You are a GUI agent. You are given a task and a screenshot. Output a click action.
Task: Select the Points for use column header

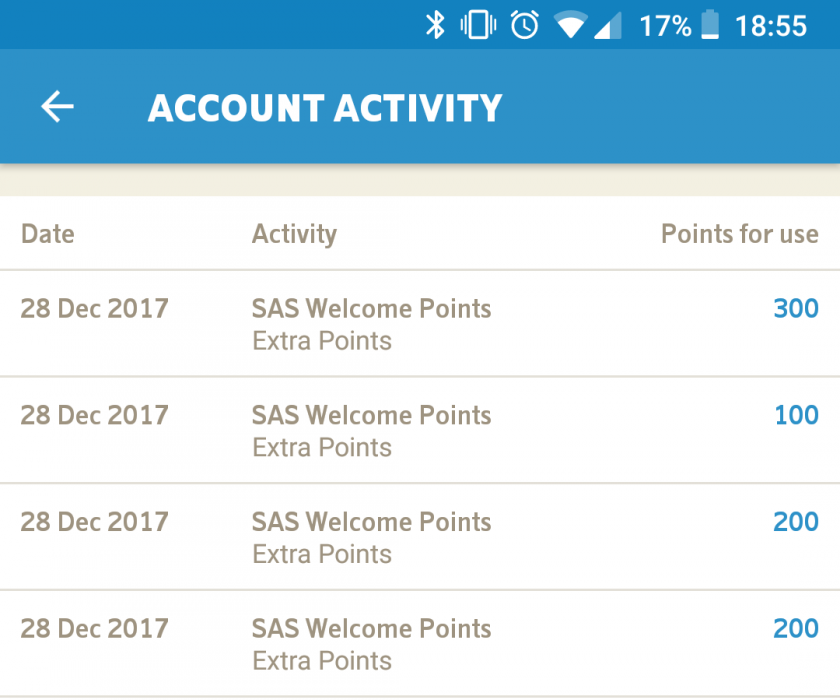click(x=739, y=234)
